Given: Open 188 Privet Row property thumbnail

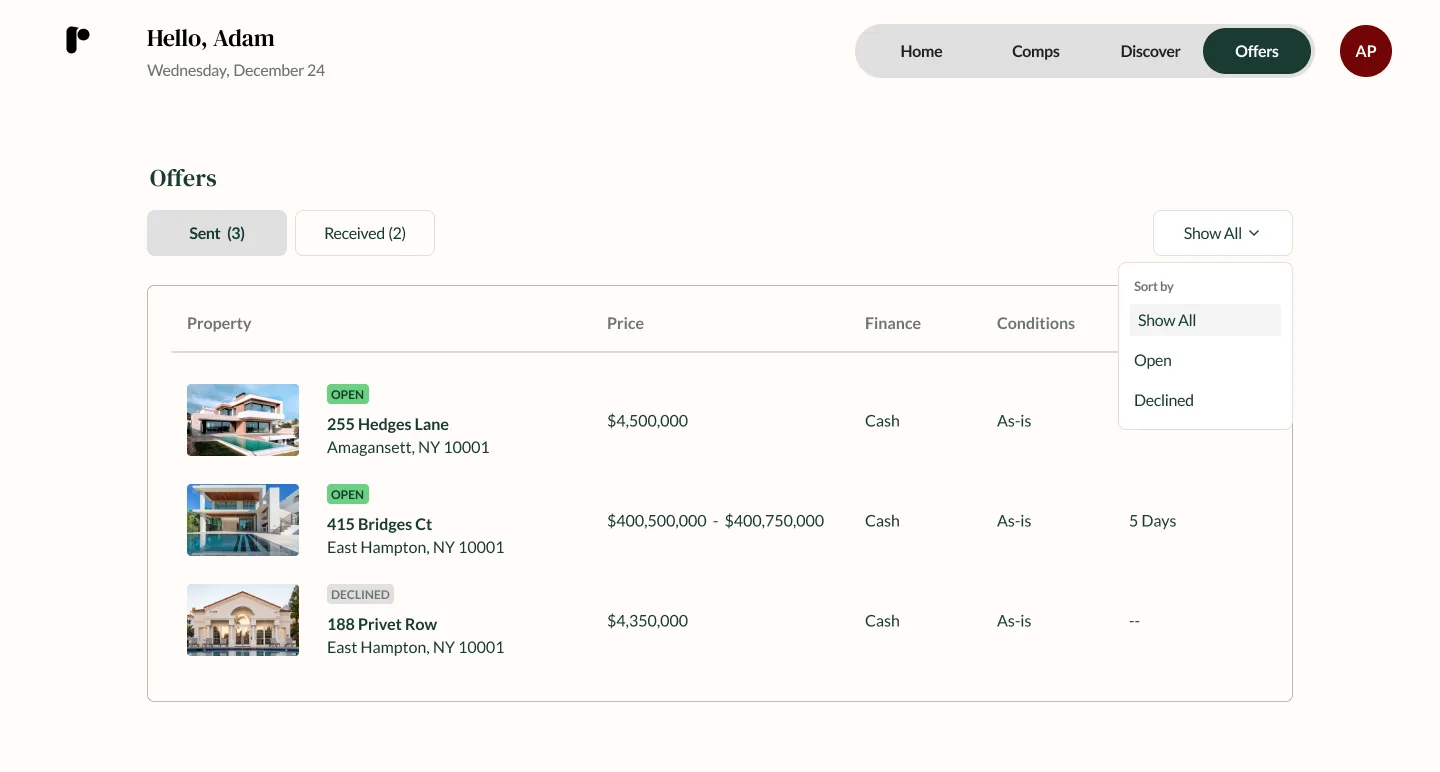Looking at the screenshot, I should (x=243, y=620).
